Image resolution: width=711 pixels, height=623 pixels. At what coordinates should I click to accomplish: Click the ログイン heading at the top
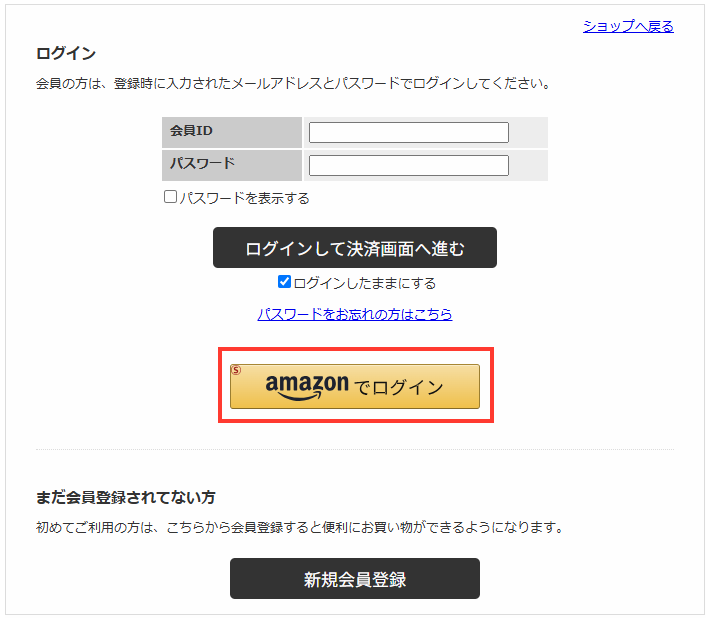(x=66, y=53)
